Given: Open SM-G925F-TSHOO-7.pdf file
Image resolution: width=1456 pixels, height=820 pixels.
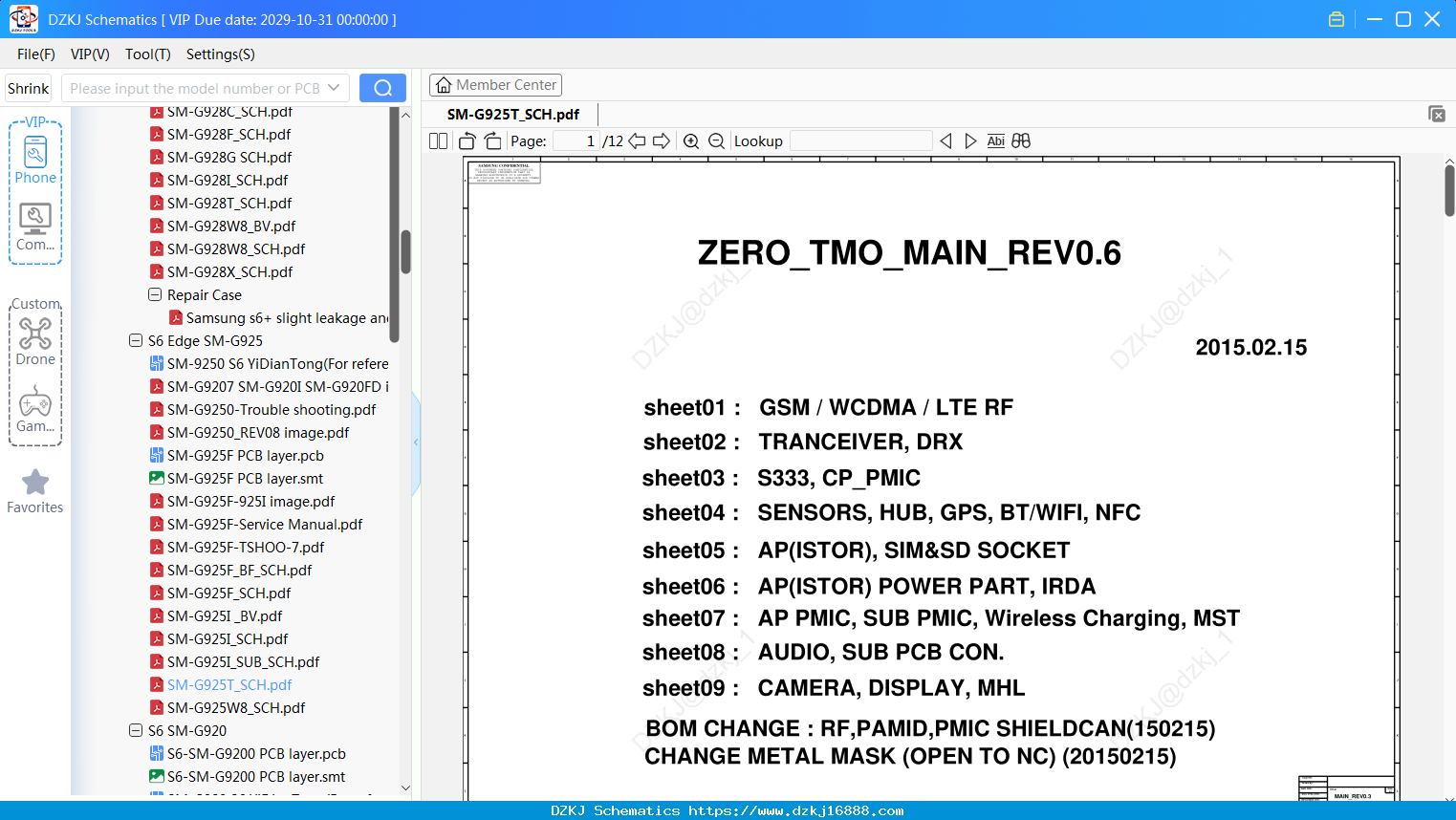Looking at the screenshot, I should click(246, 548).
